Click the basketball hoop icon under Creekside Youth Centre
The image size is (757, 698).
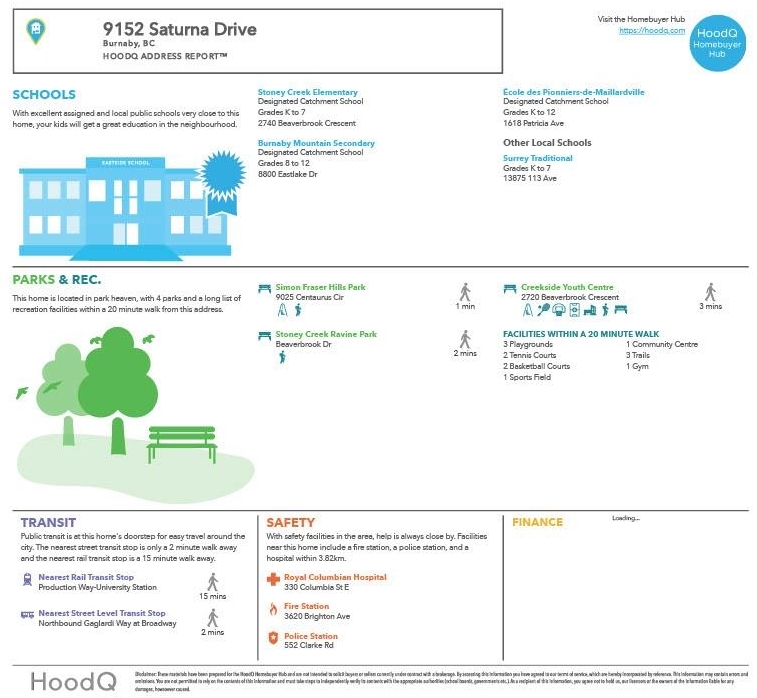[559, 310]
